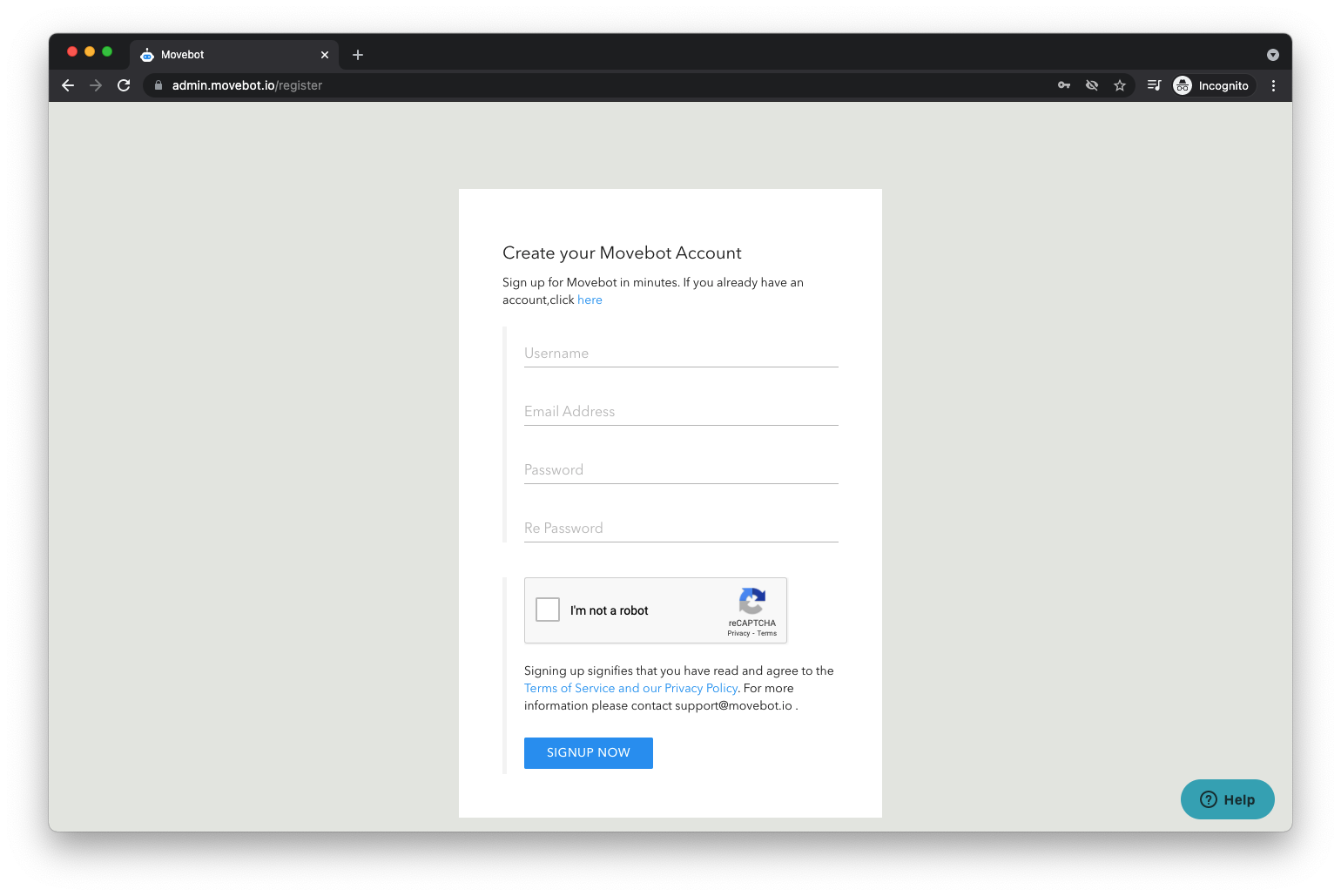Bookmark this page with the star icon
1341x896 pixels.
coord(1120,85)
